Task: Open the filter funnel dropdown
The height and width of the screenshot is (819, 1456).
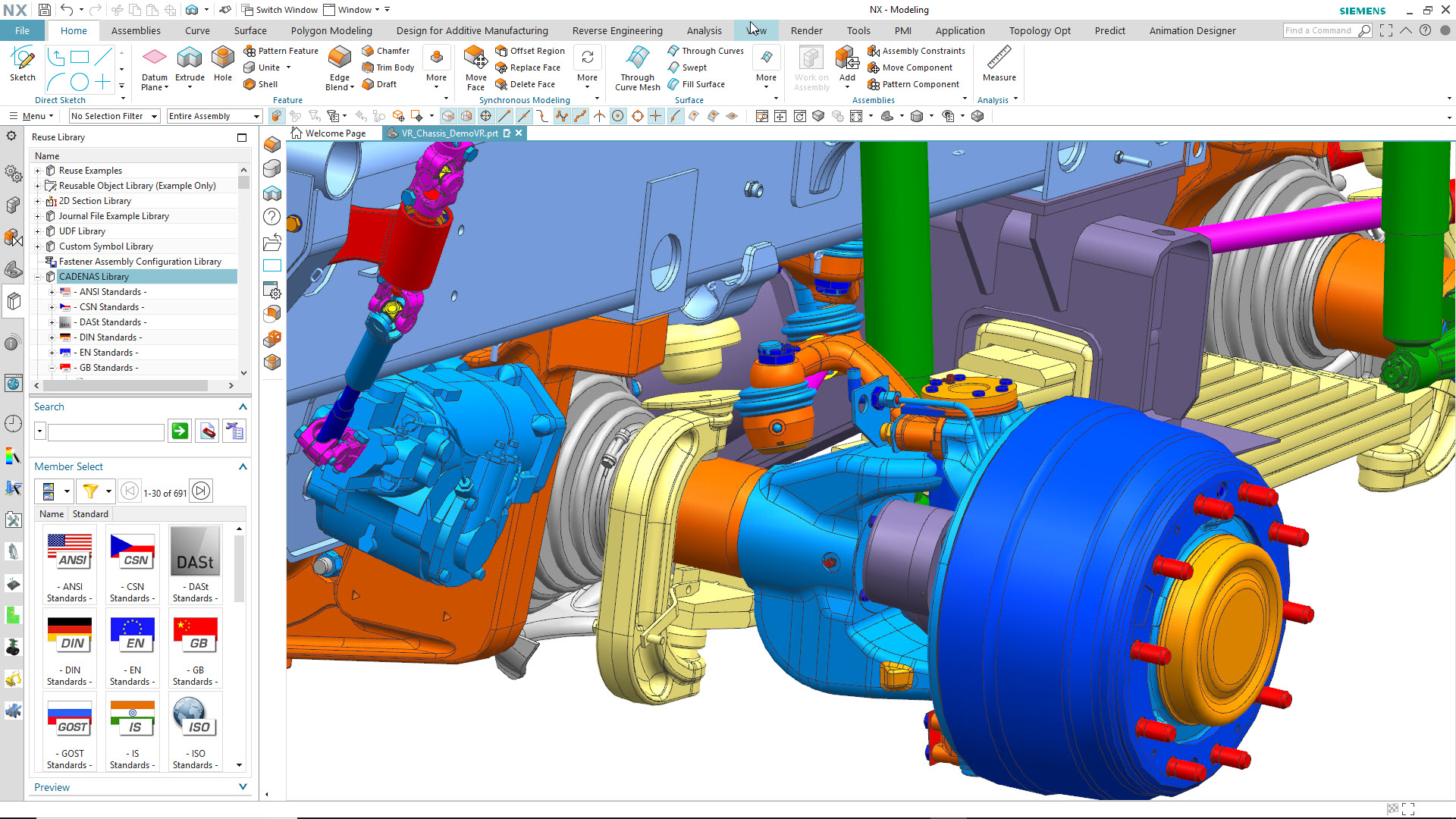Action: point(108,491)
